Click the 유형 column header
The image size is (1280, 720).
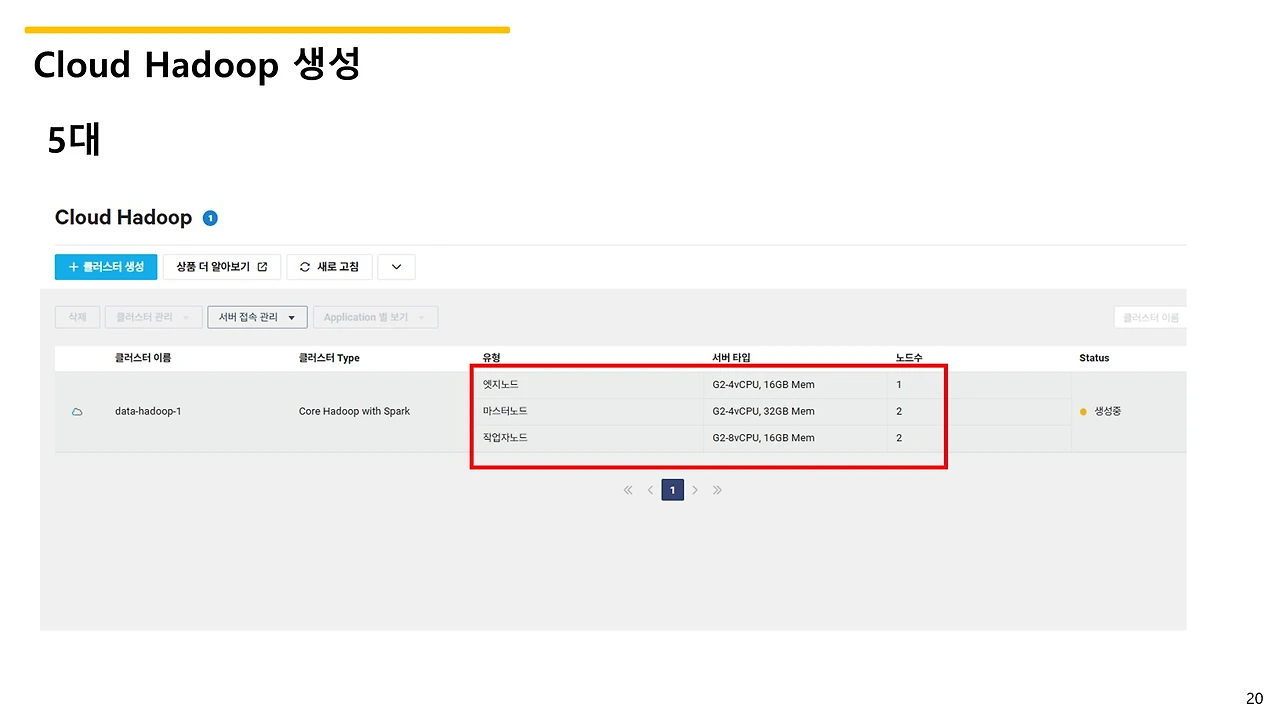(490, 358)
